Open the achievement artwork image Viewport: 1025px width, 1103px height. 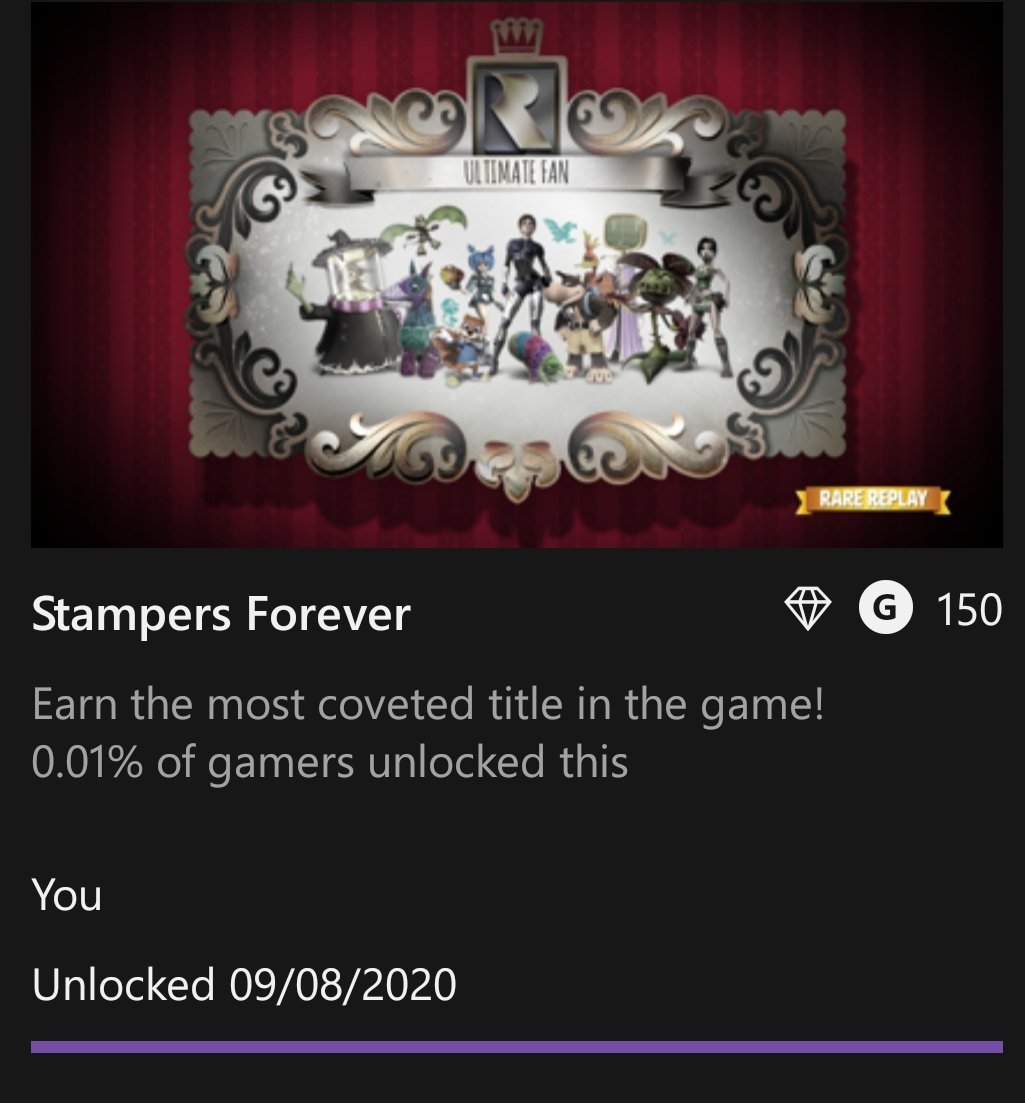coord(517,274)
